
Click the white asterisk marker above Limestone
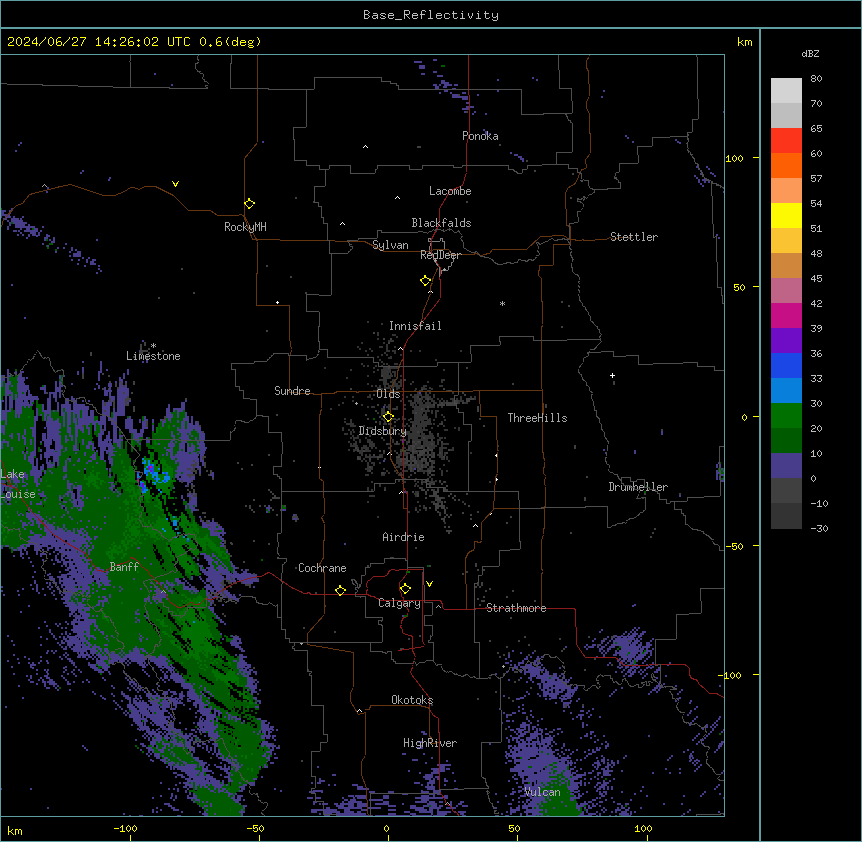point(153,346)
